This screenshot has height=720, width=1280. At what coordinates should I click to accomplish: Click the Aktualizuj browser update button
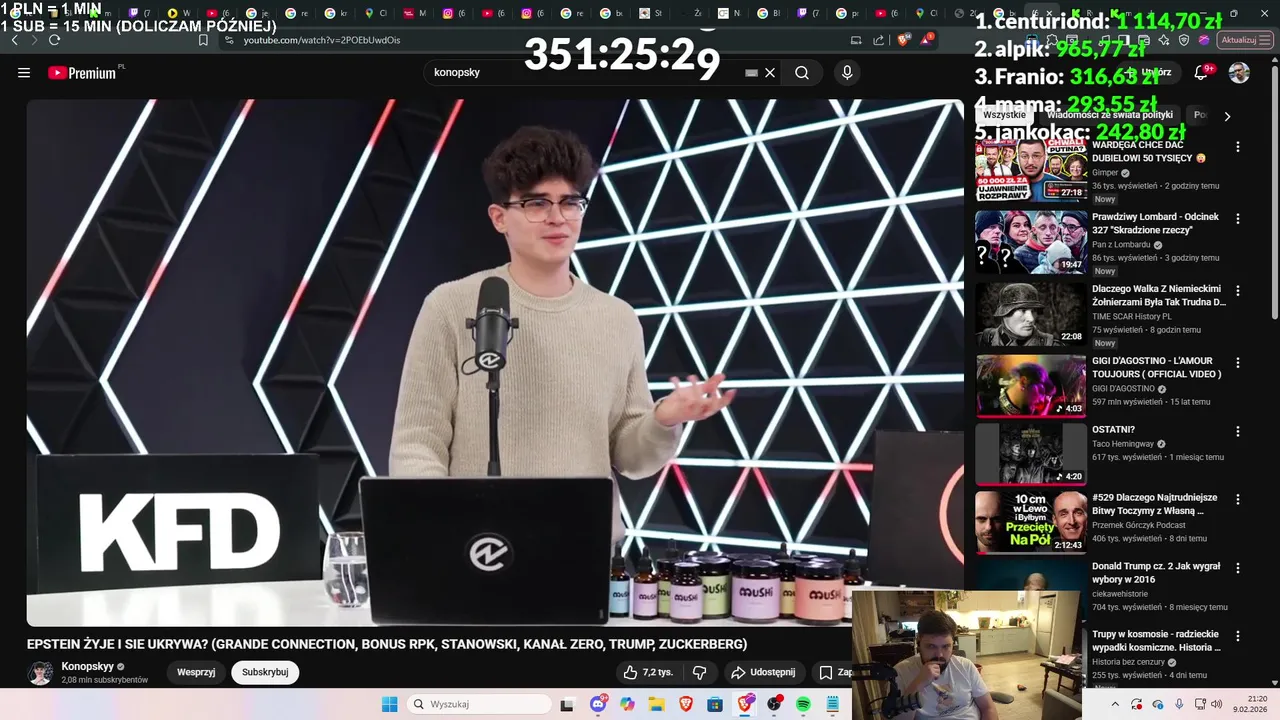tap(1245, 40)
